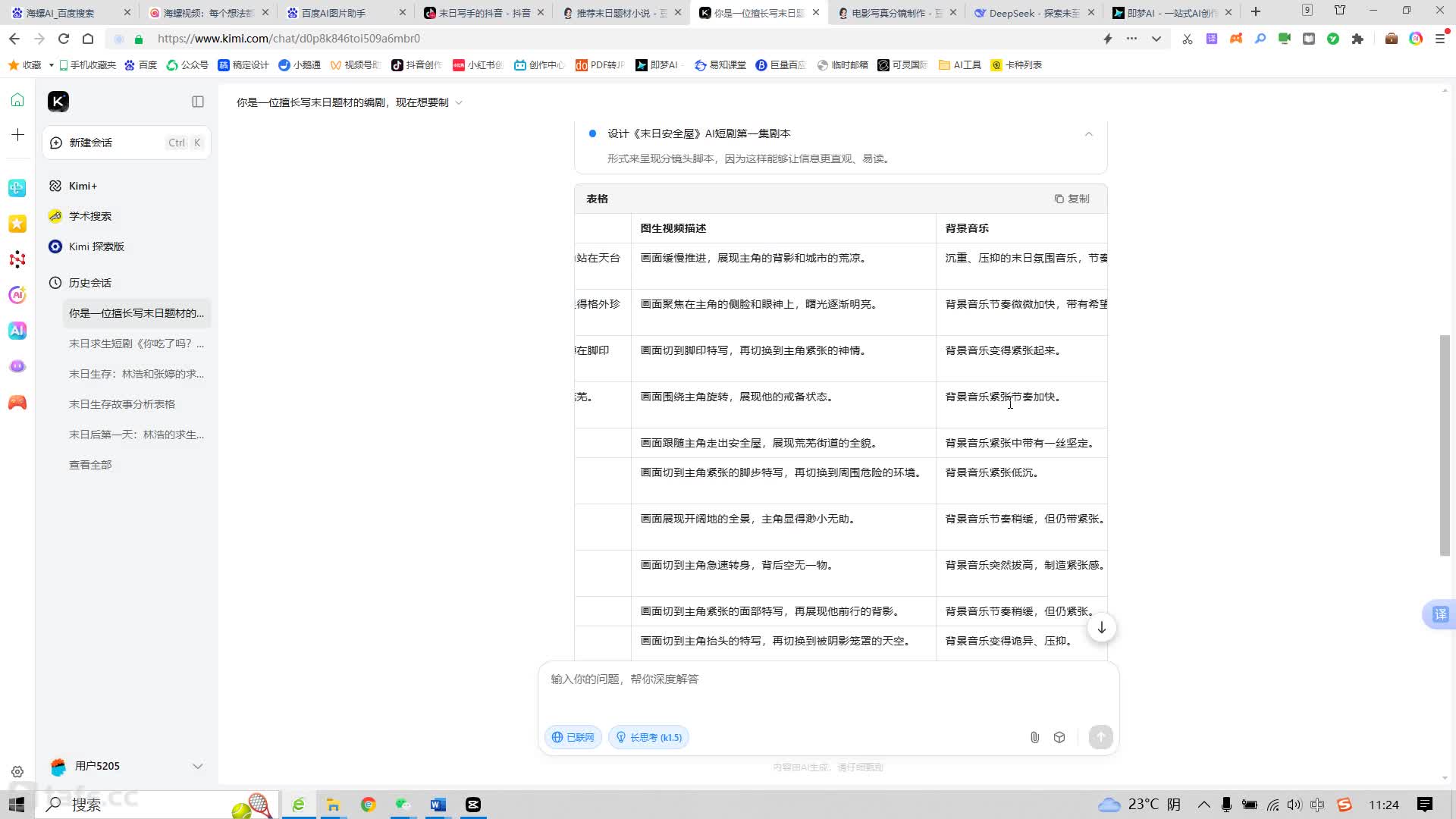This screenshot has width=1456, height=819.
Task: Collapse the sidebar panel icon
Action: 198,102
